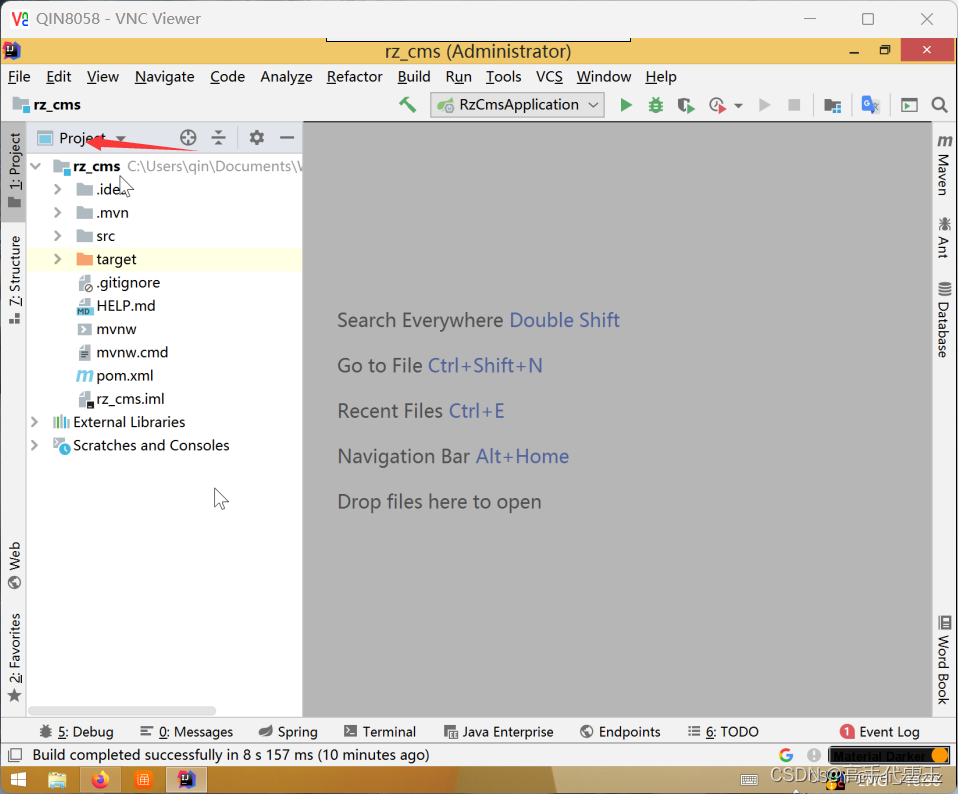Open the Terminal tool window
This screenshot has height=794, width=958.
pos(379,732)
